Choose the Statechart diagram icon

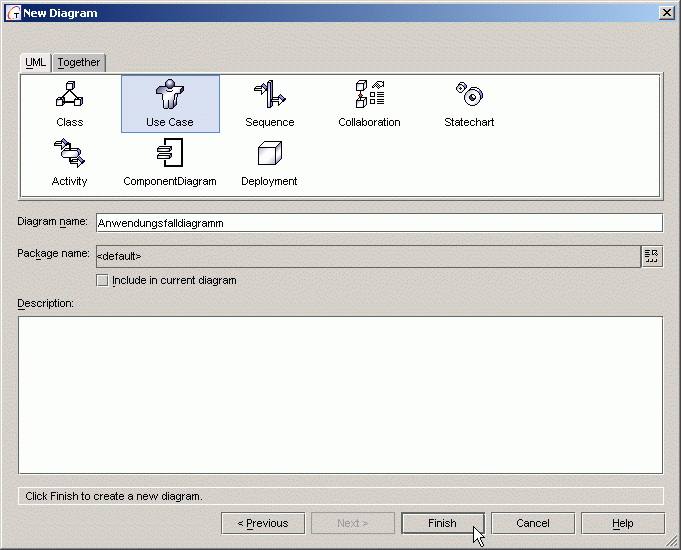pos(469,96)
